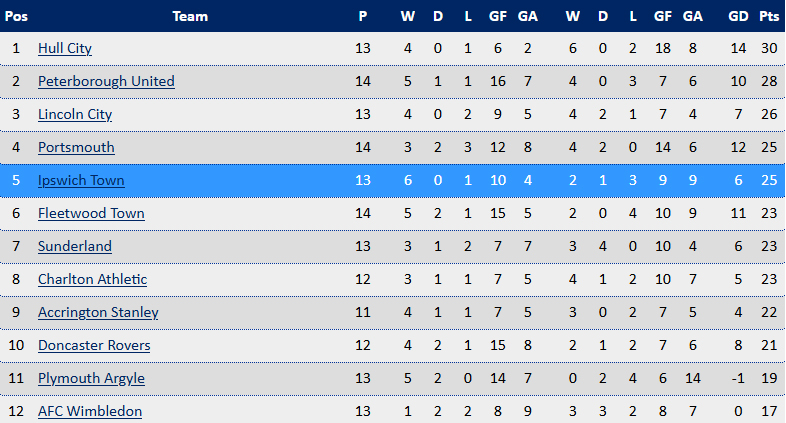Click the Team column header
This screenshot has width=786, height=423.
click(x=190, y=16)
